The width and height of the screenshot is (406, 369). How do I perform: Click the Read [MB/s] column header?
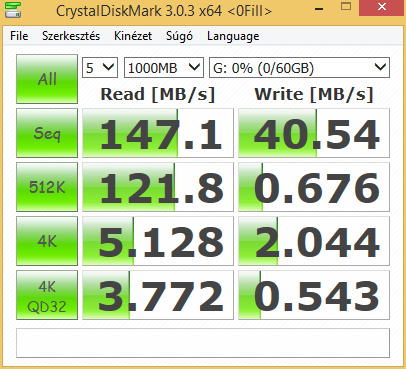(158, 94)
